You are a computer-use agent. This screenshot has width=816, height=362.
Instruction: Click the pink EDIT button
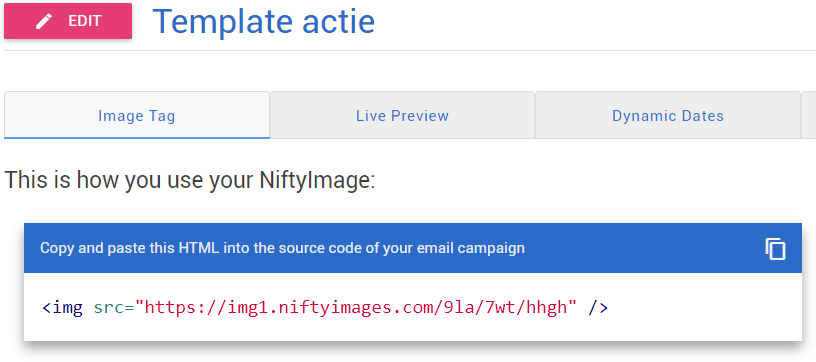(68, 21)
